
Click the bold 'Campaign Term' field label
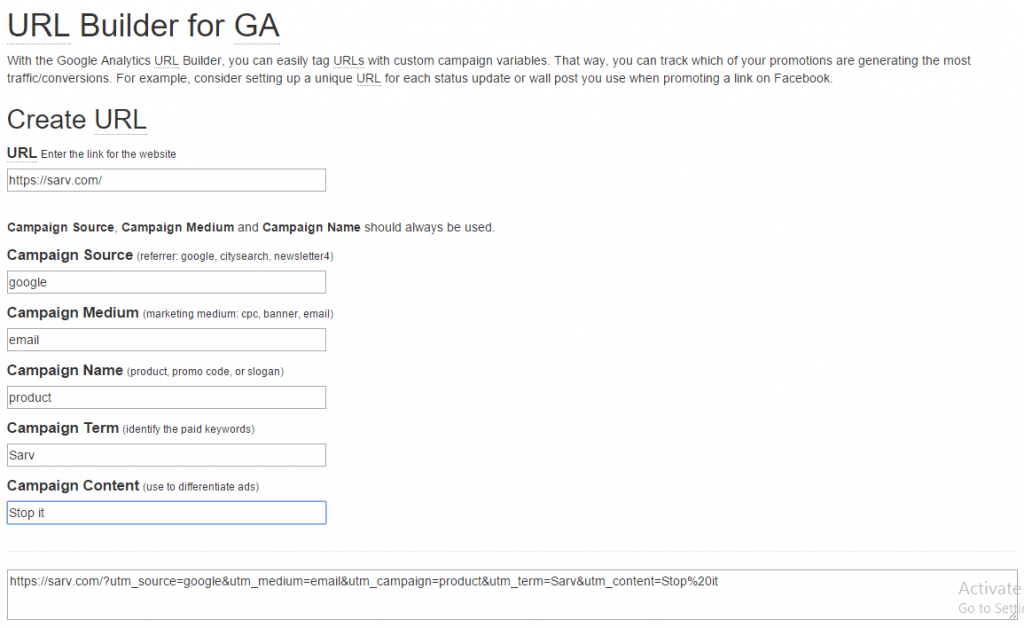point(63,428)
